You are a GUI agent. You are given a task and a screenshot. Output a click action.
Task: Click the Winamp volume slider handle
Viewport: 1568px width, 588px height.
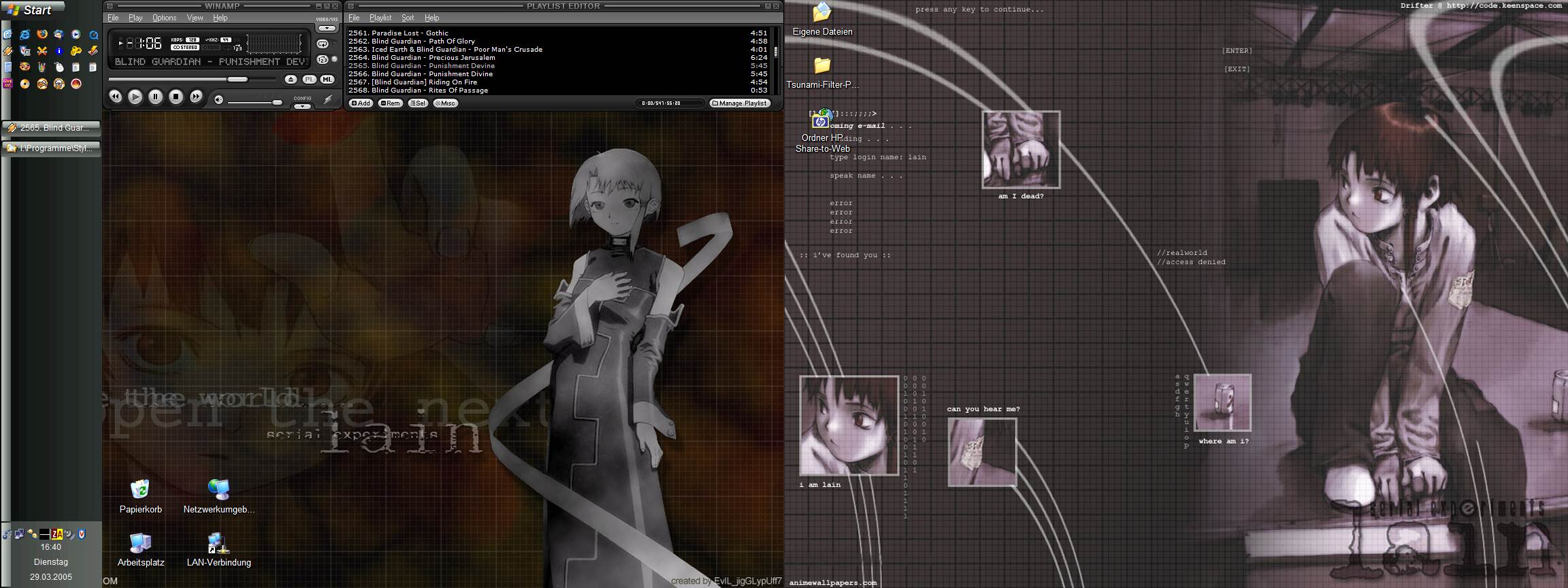[276, 102]
